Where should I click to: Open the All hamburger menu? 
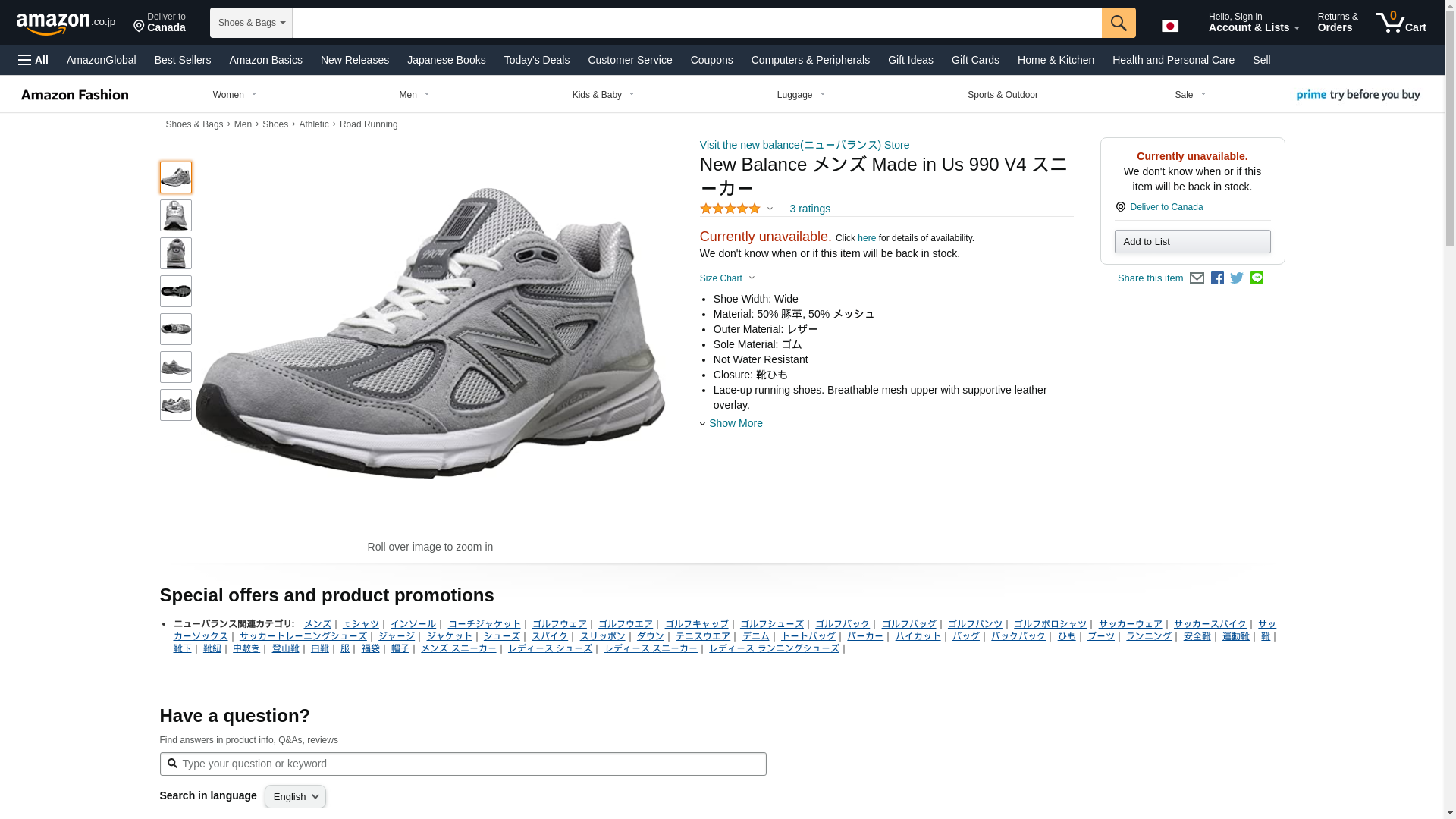(x=33, y=60)
